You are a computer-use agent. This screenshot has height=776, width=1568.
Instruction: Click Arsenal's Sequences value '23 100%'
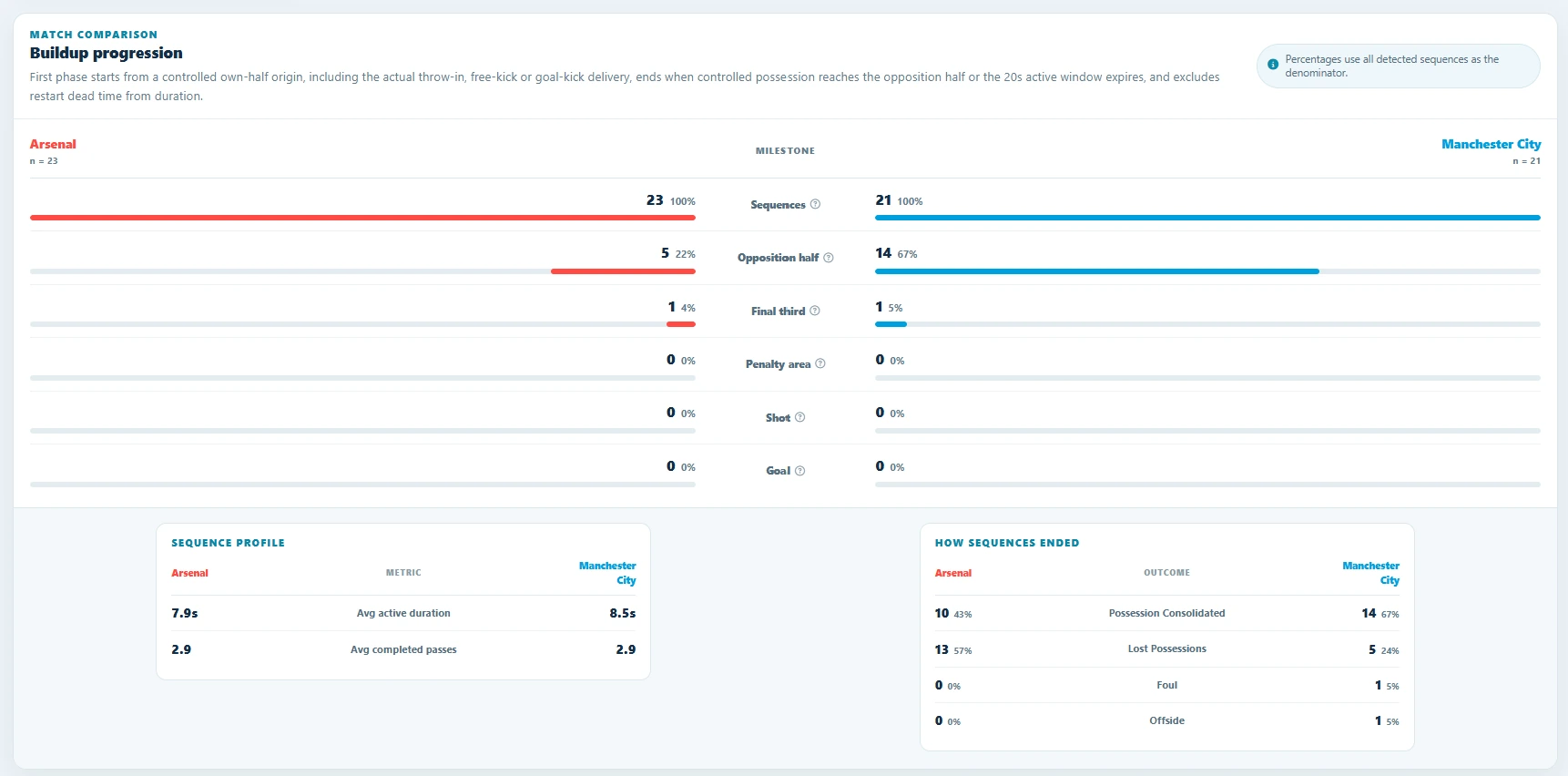pos(671,200)
